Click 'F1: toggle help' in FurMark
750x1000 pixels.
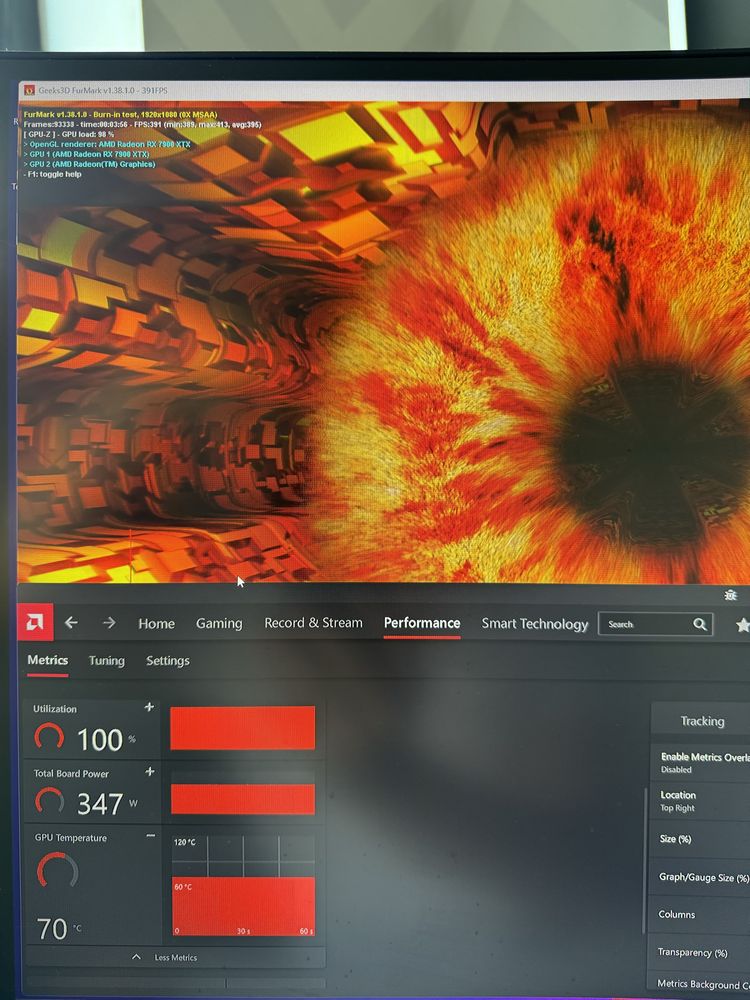point(53,174)
